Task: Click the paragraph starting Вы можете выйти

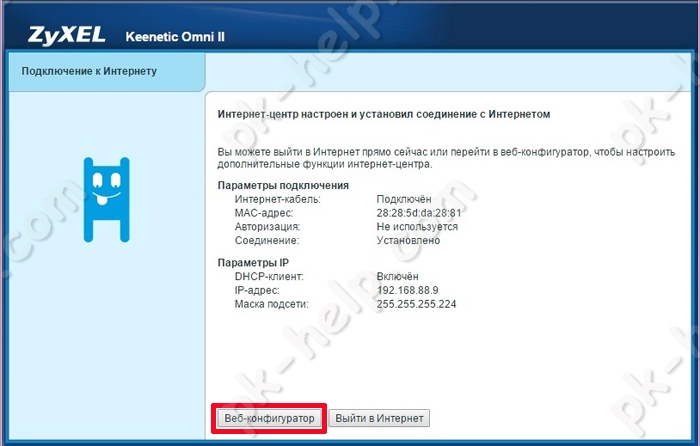Action: [x=446, y=158]
